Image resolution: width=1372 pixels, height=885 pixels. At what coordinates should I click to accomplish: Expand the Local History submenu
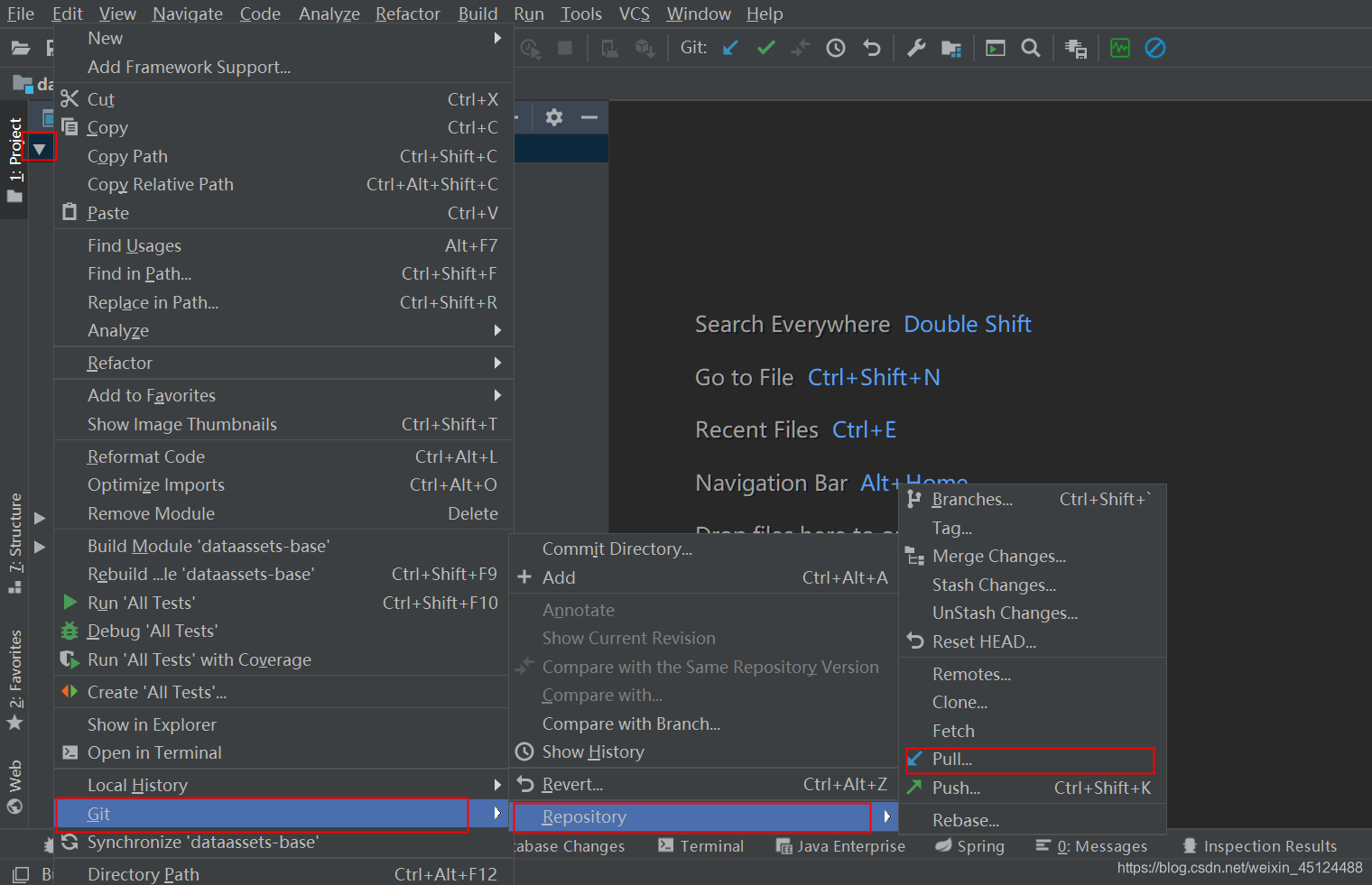click(x=283, y=785)
